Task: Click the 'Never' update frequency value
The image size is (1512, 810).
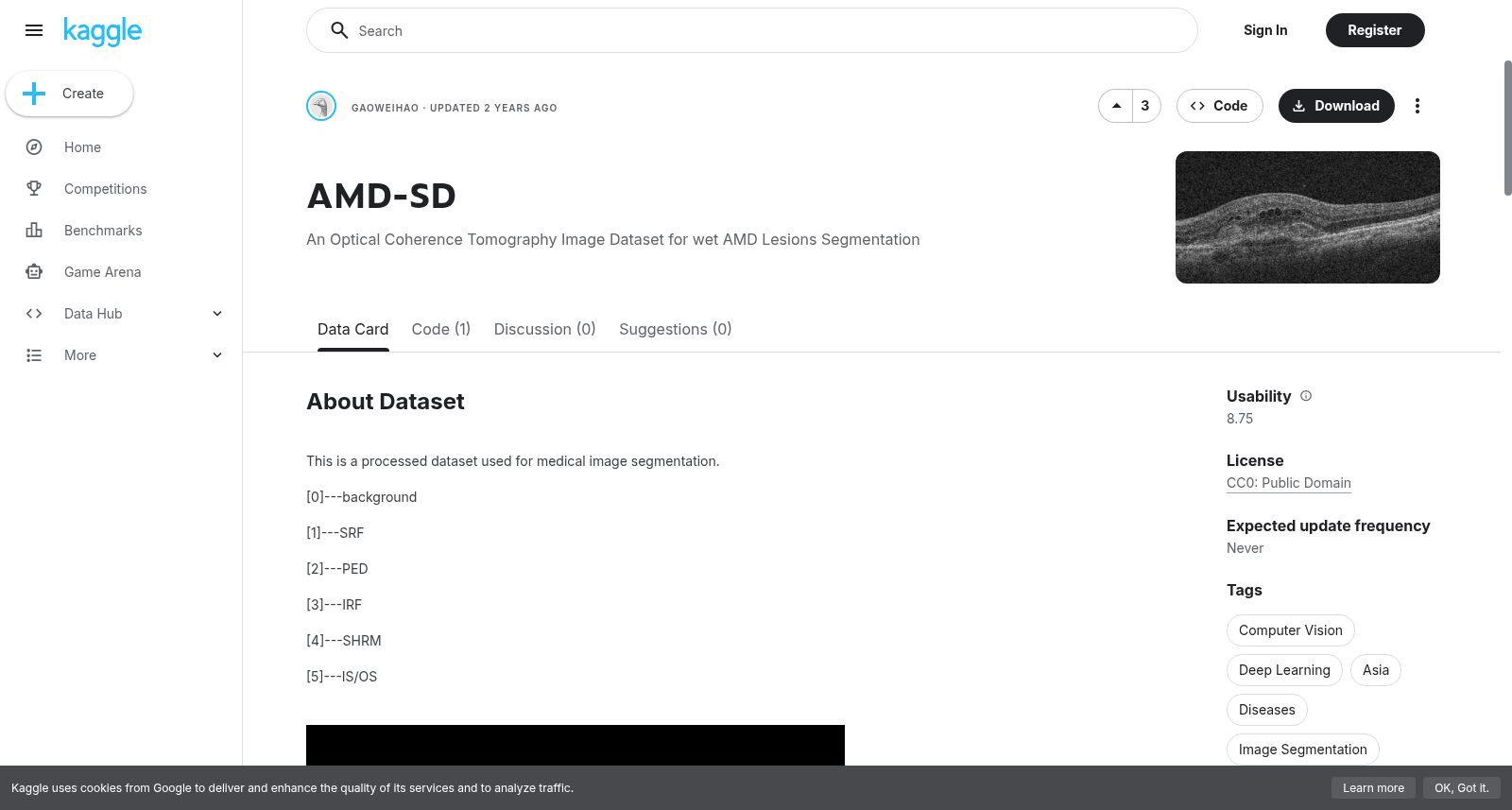Action: pyautogui.click(x=1245, y=548)
